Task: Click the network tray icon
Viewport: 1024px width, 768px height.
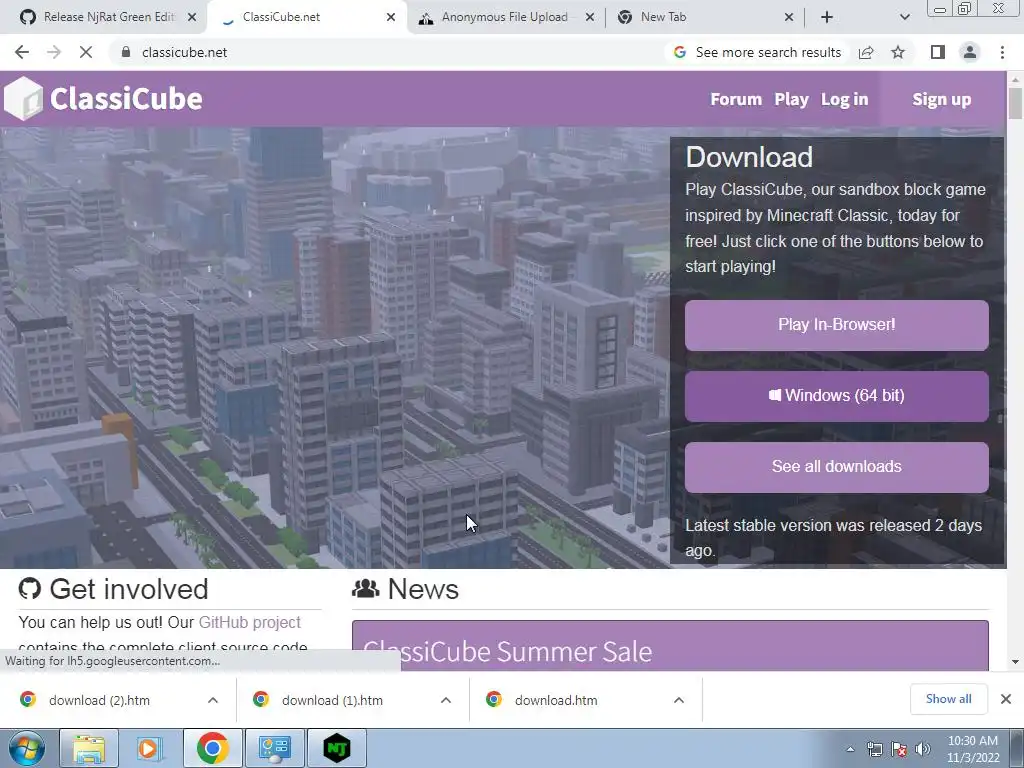Action: click(874, 750)
